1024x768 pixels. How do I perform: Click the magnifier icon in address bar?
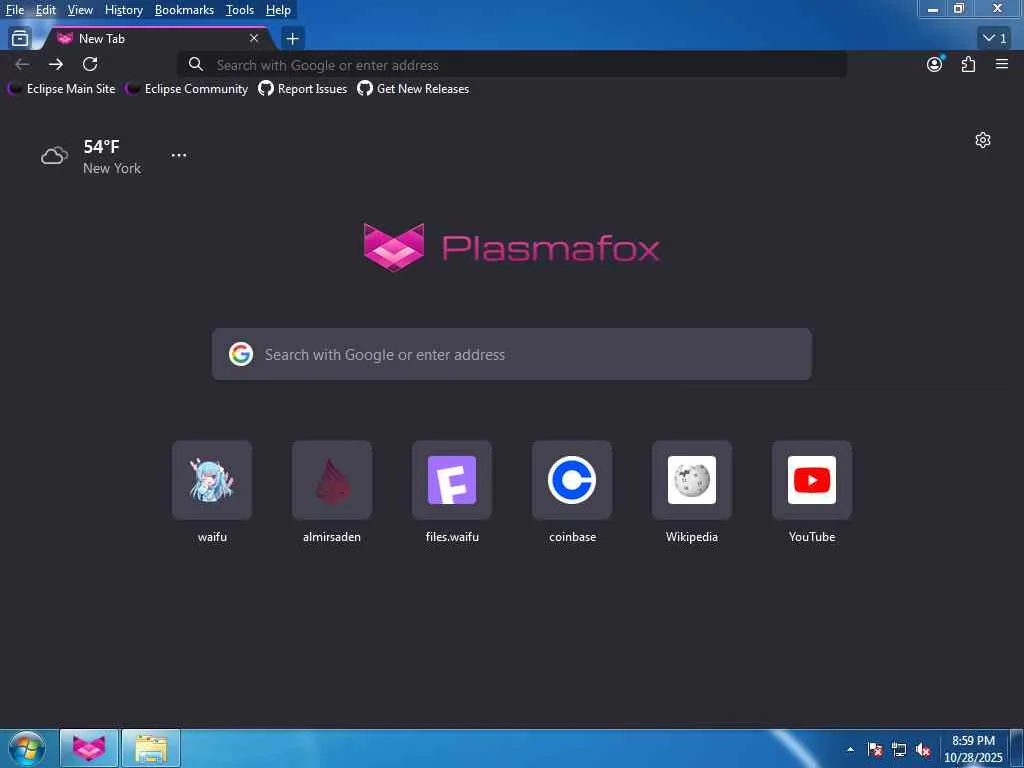(x=195, y=64)
